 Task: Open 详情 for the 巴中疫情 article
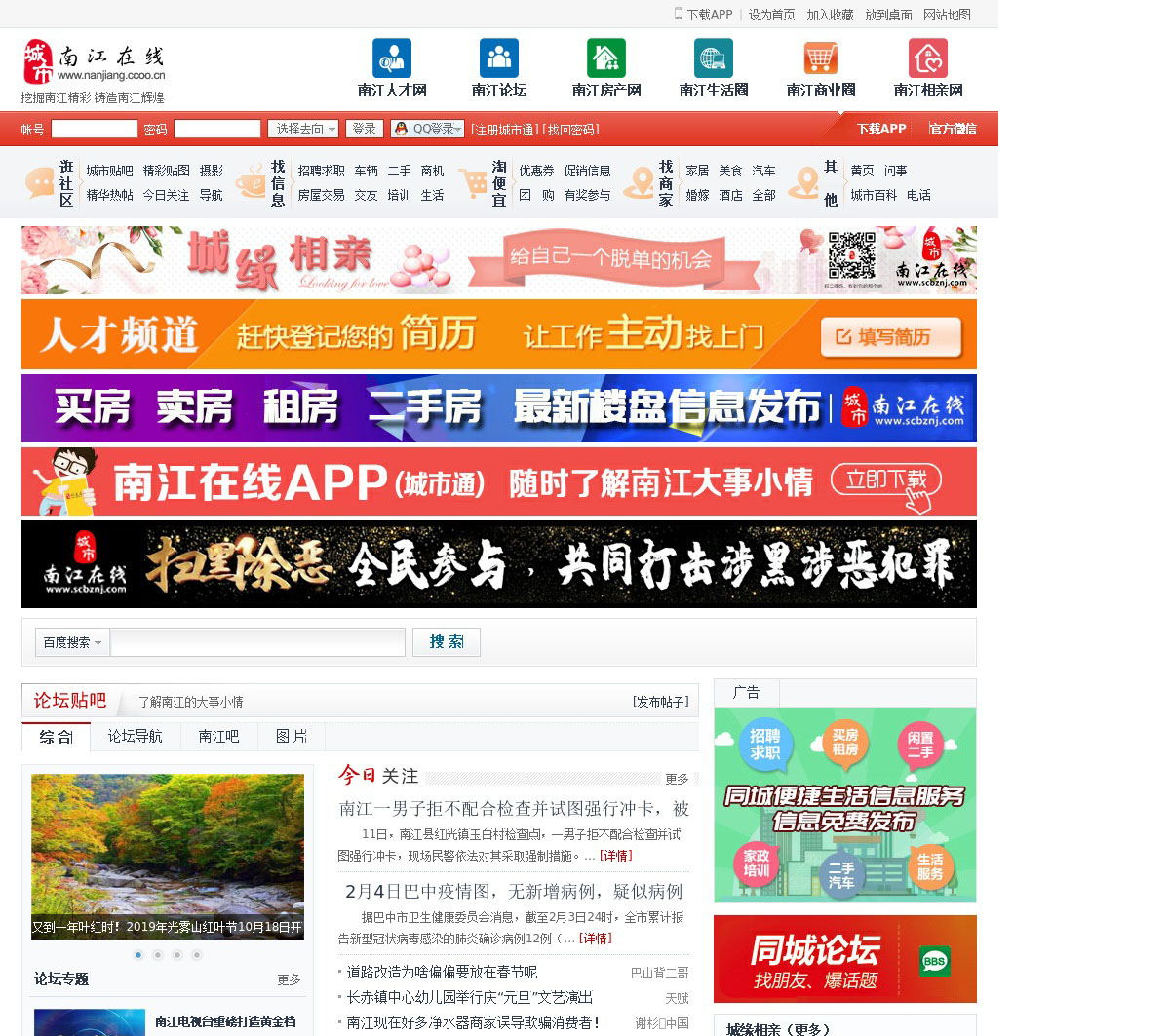pos(595,939)
